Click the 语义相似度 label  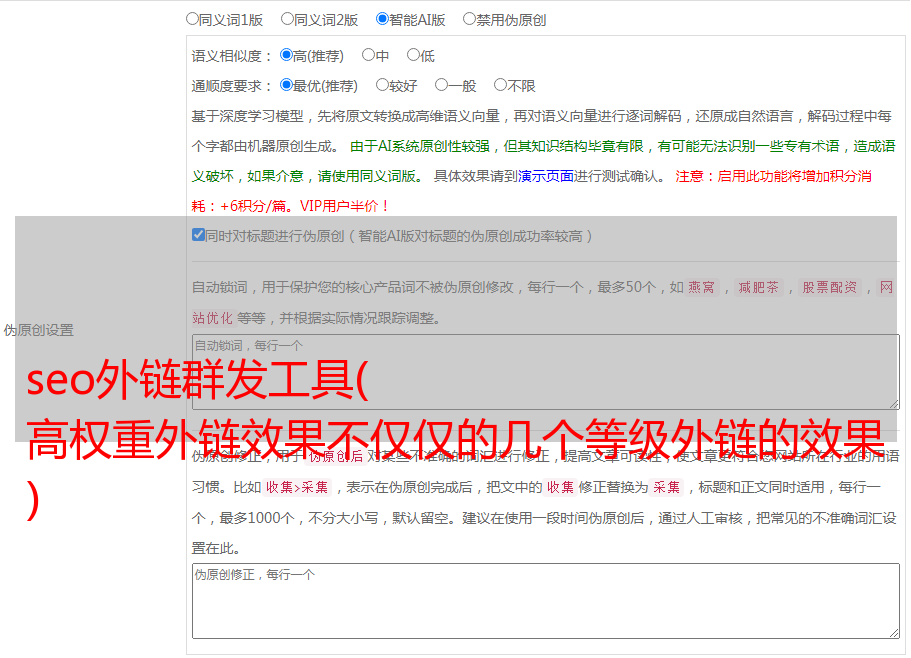pos(232,56)
